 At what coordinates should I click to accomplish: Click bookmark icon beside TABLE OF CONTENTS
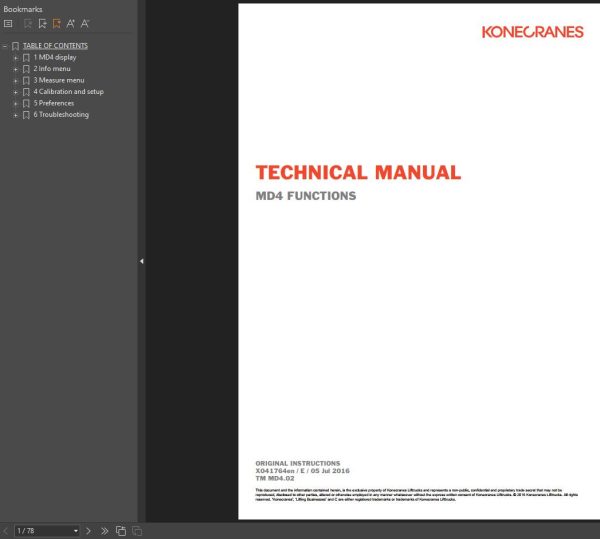15,46
